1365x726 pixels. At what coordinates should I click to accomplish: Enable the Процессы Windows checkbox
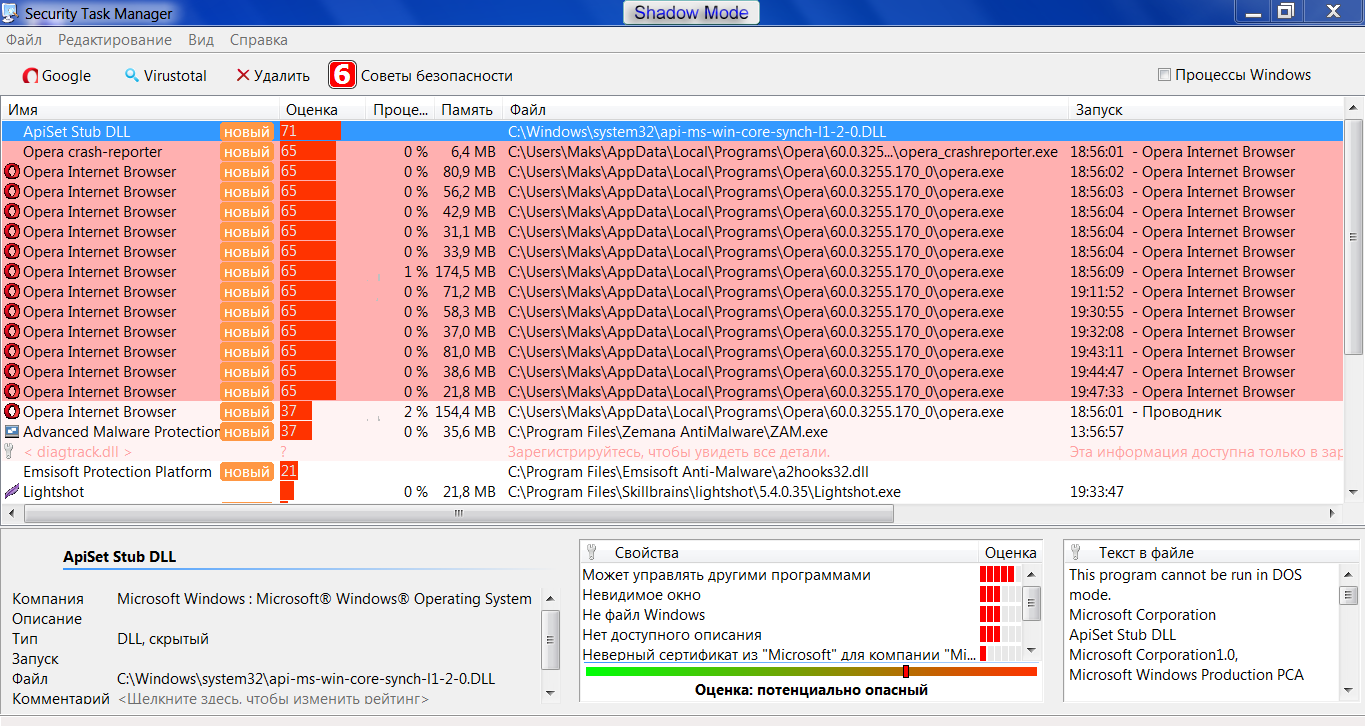[x=1164, y=75]
